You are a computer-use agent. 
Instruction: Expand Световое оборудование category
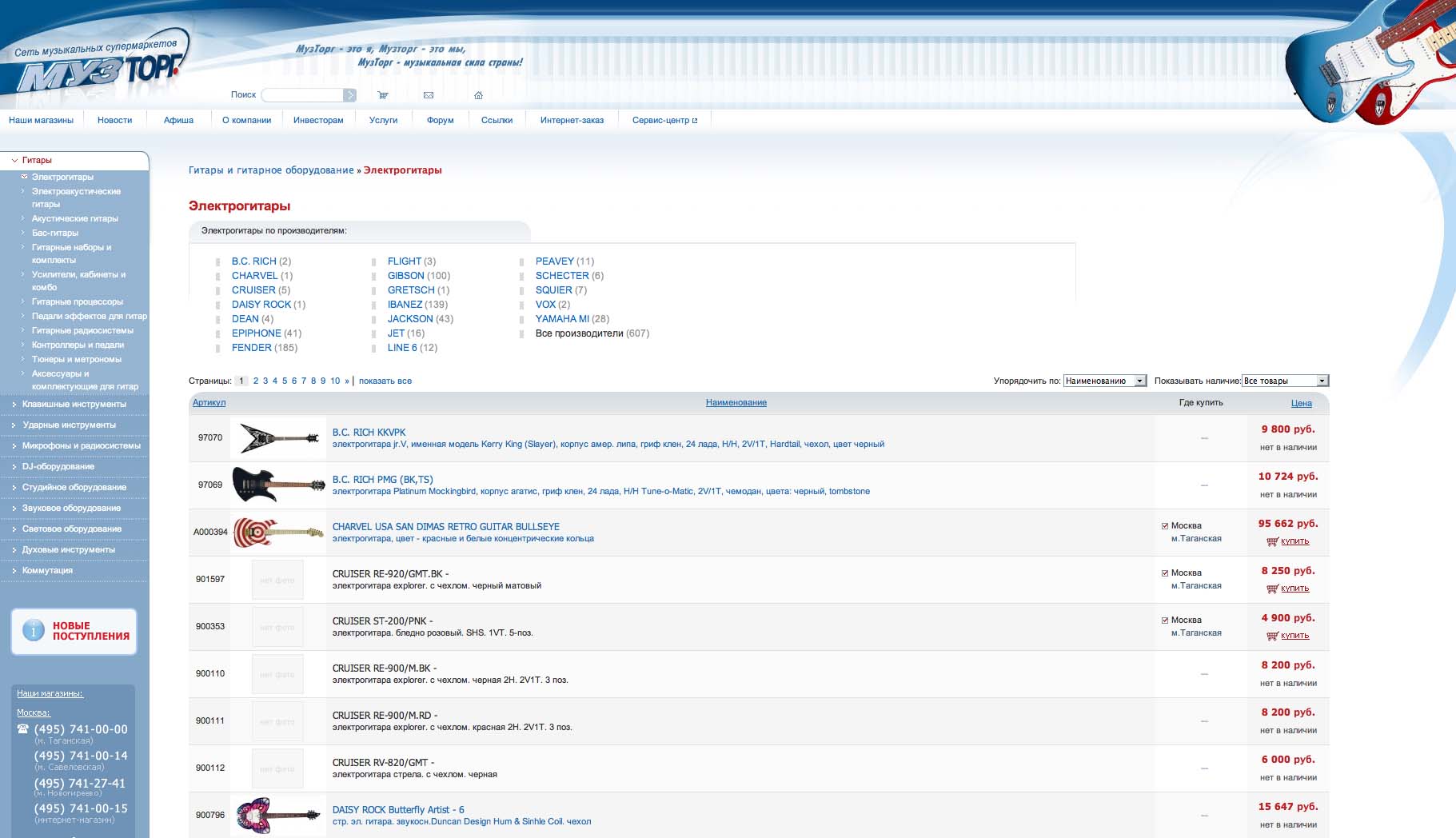tap(71, 529)
